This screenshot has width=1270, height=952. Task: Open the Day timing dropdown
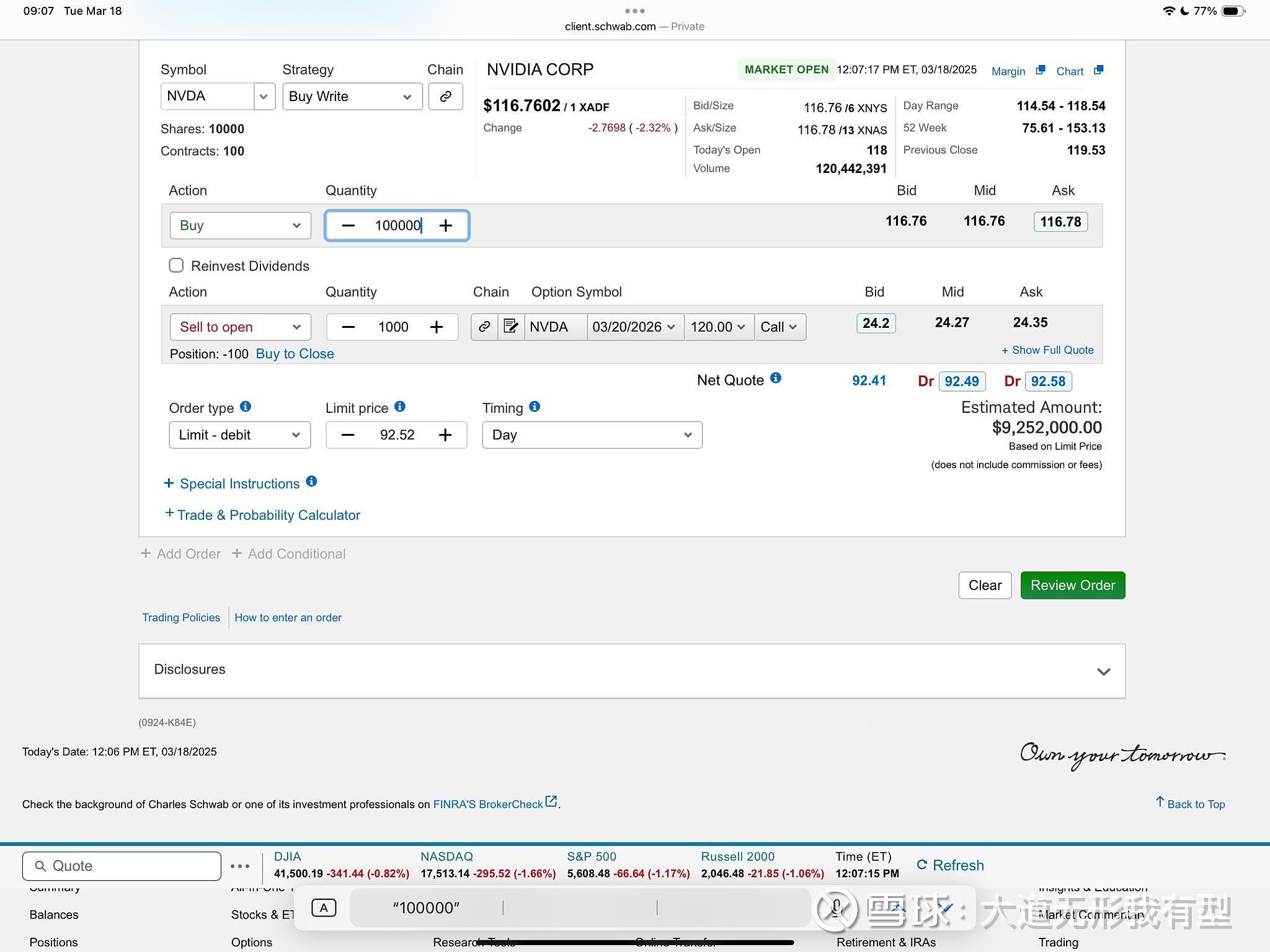(x=592, y=435)
